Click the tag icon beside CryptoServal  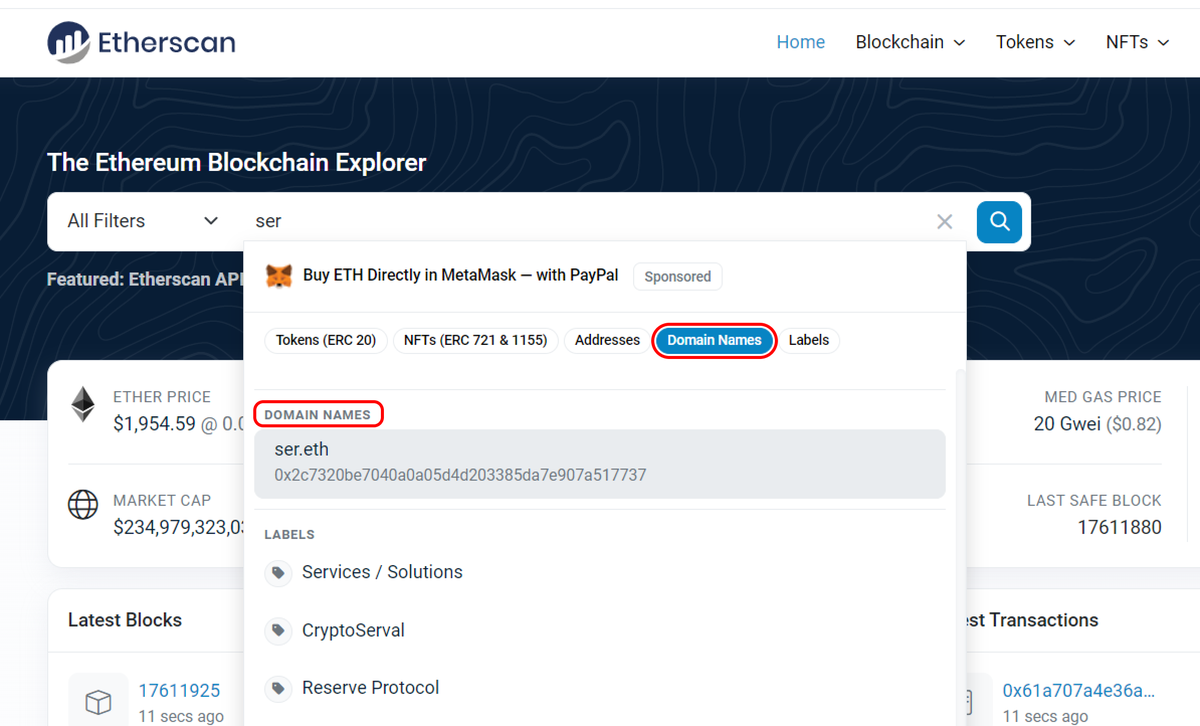tap(279, 630)
